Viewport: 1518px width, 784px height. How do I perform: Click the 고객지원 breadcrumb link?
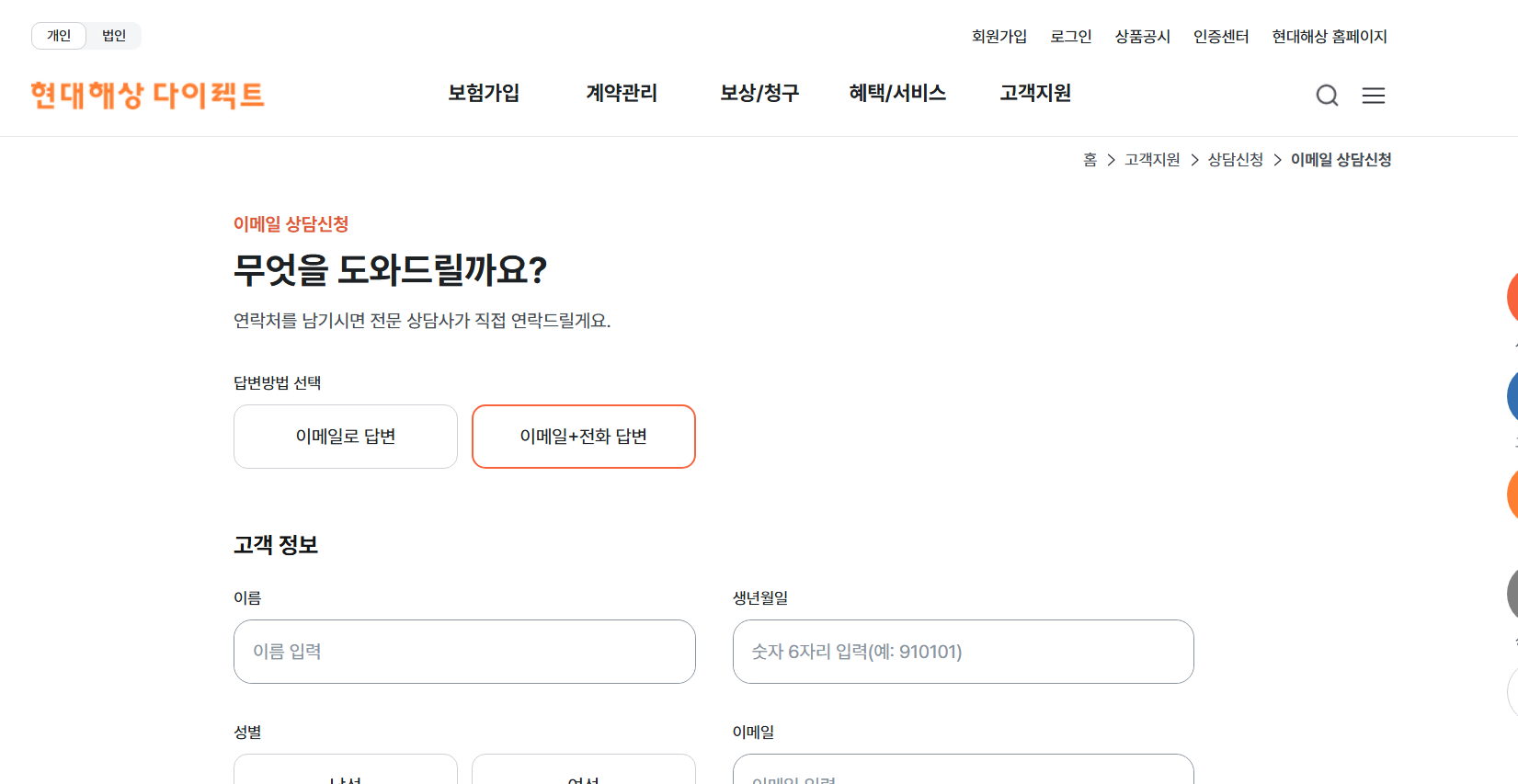(x=1152, y=160)
